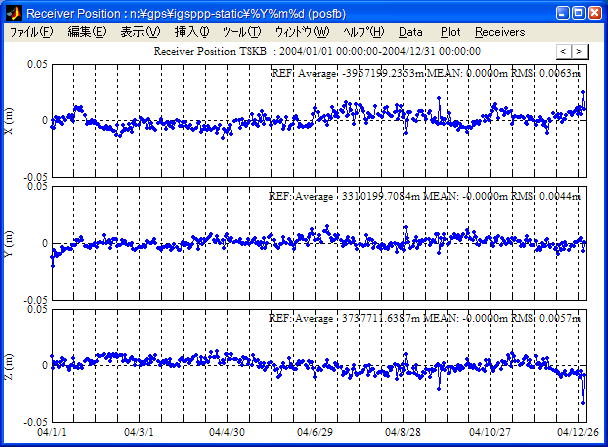608x447 pixels.
Task: Open the 挿入(I) menu
Action: pyautogui.click(x=192, y=32)
